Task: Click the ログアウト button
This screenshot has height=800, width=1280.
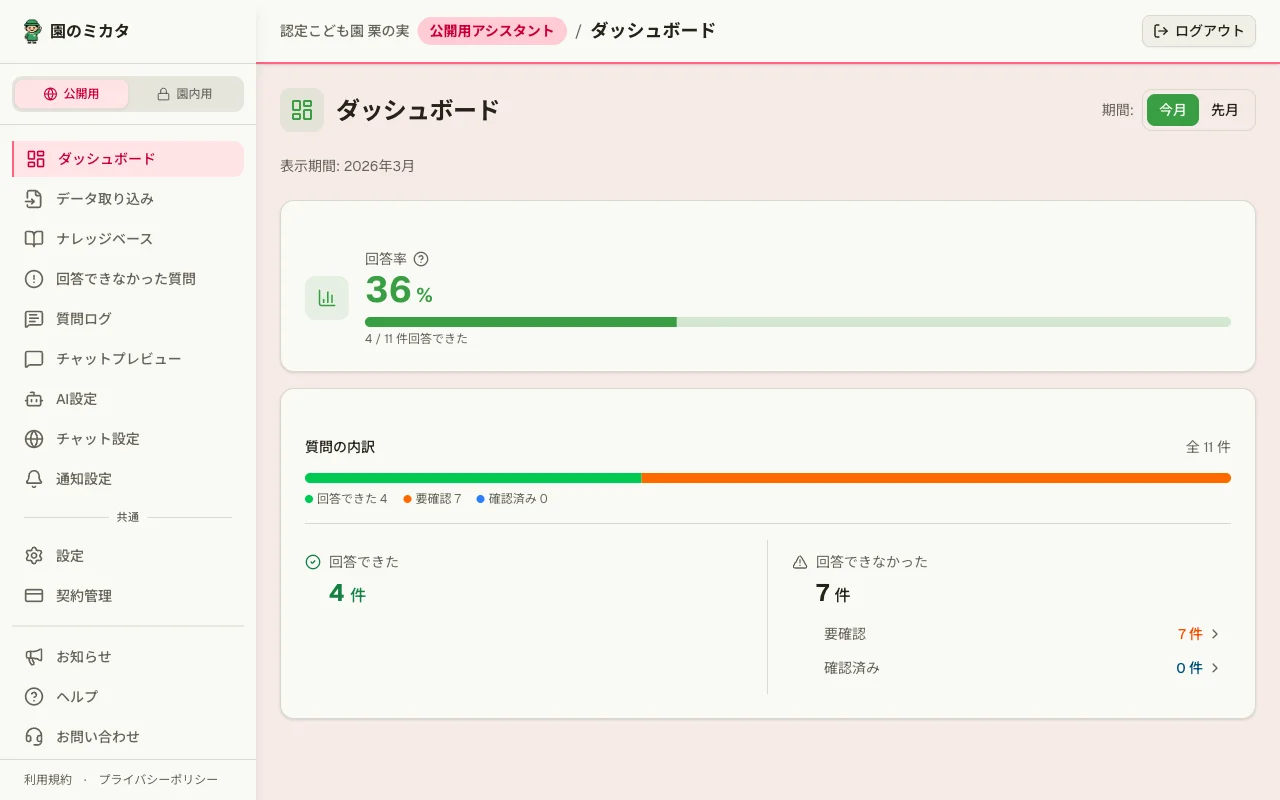Action: tap(1198, 31)
